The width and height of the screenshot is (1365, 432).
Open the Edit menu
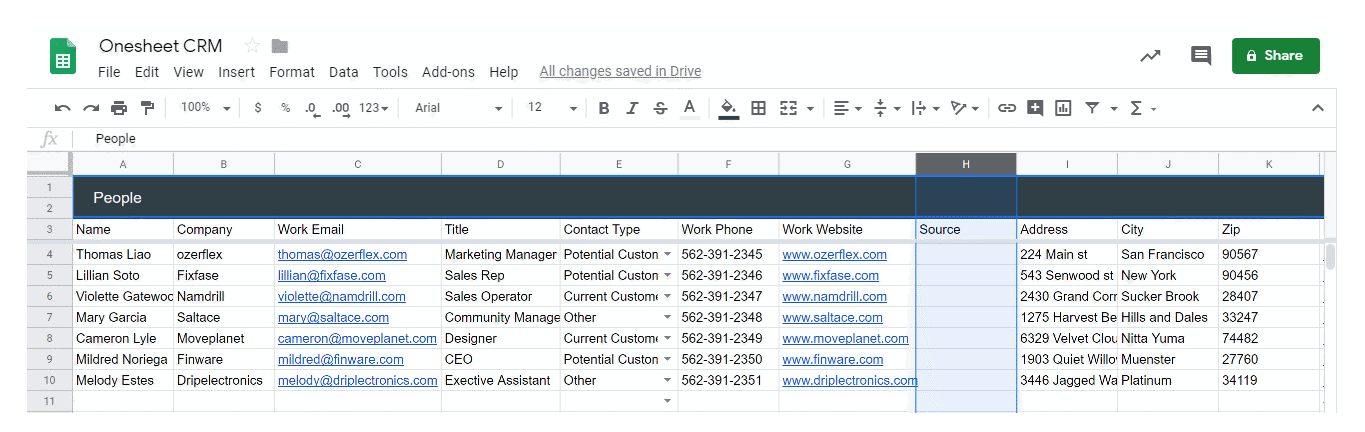pos(147,72)
